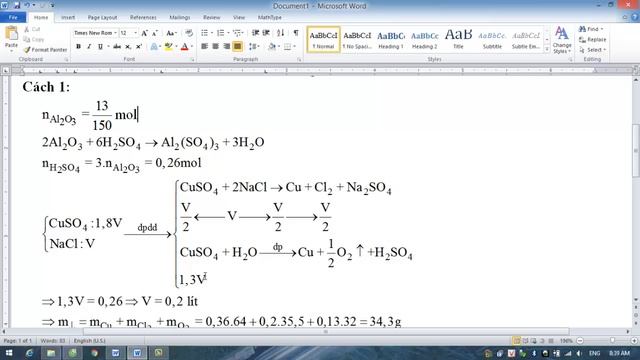
Task: Open the Paragraph dialog launcher
Action: pyautogui.click(x=299, y=60)
